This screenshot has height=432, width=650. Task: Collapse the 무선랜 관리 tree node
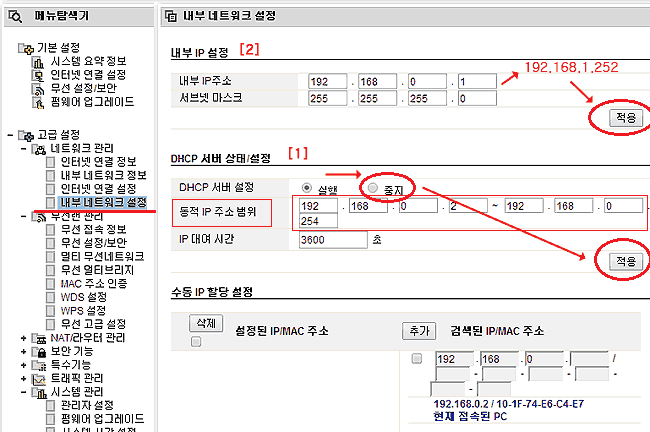click(24, 216)
